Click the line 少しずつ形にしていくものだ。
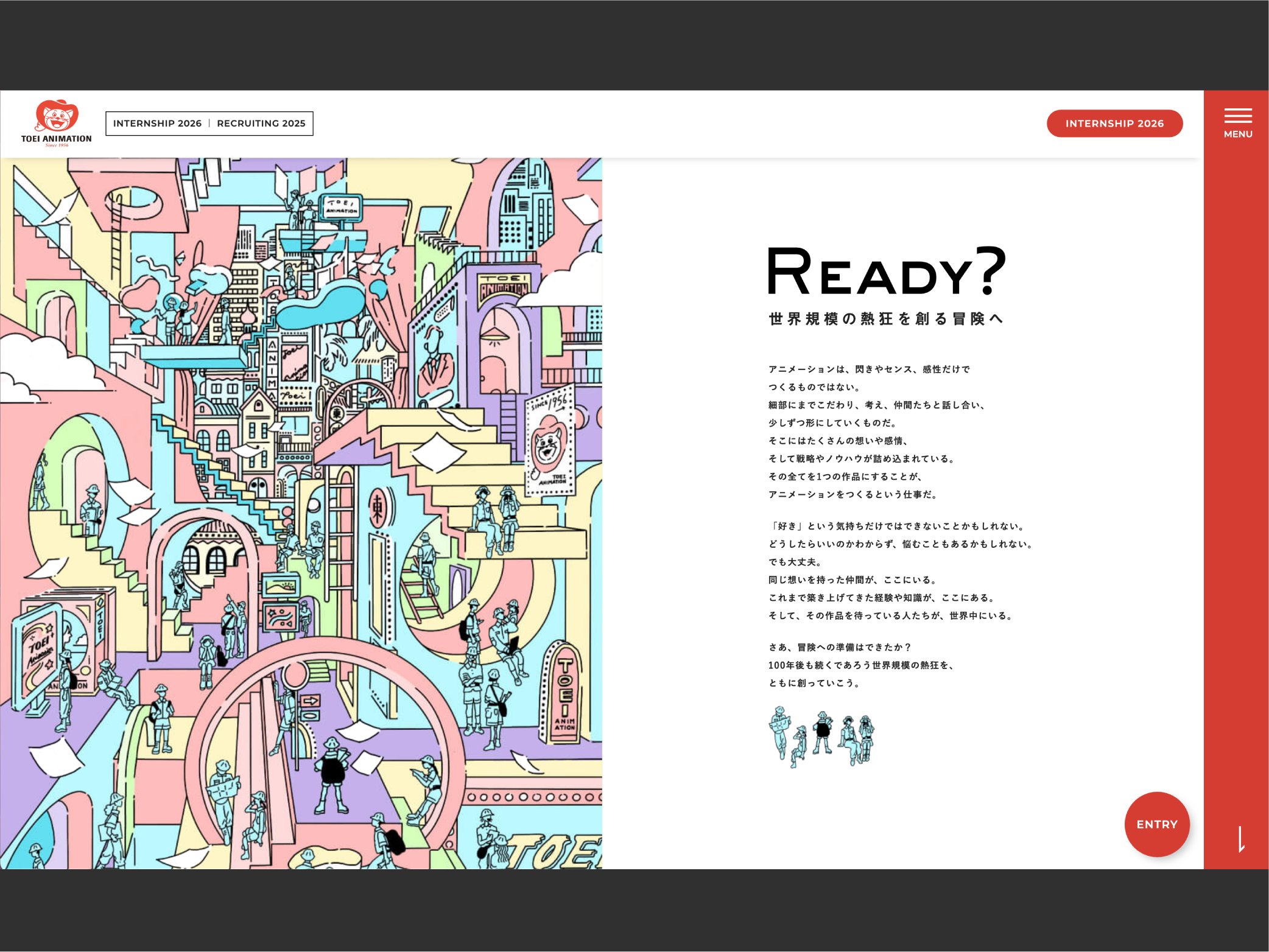The width and height of the screenshot is (1269, 952). 832,423
